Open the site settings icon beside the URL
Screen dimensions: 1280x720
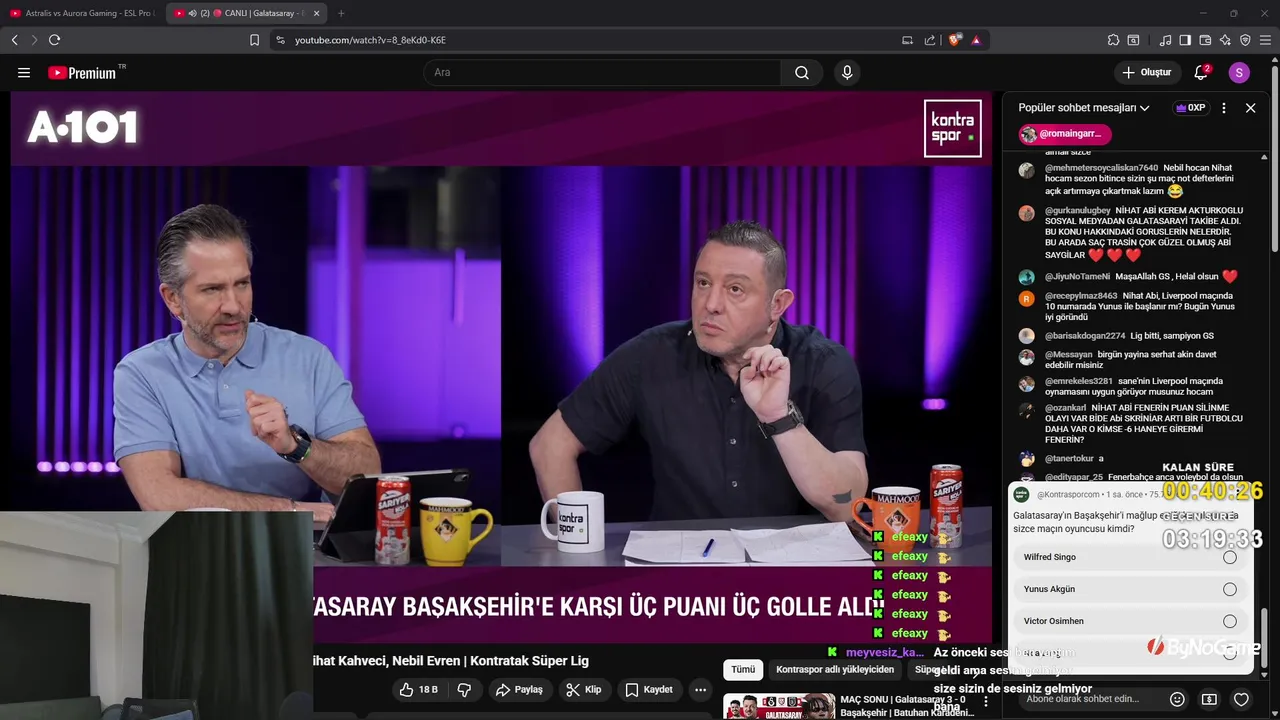(280, 40)
